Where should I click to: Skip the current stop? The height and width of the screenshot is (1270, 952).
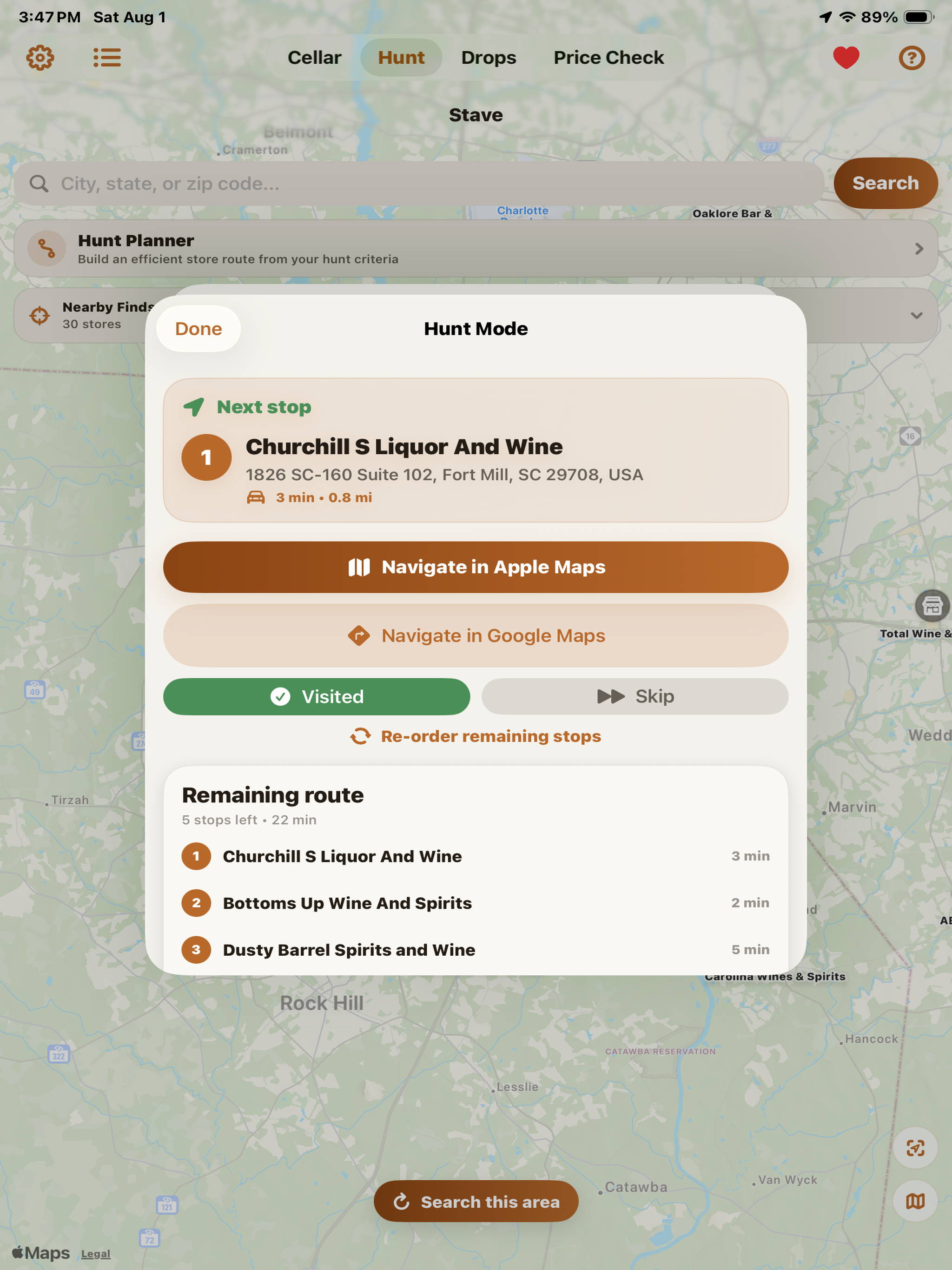pos(635,696)
